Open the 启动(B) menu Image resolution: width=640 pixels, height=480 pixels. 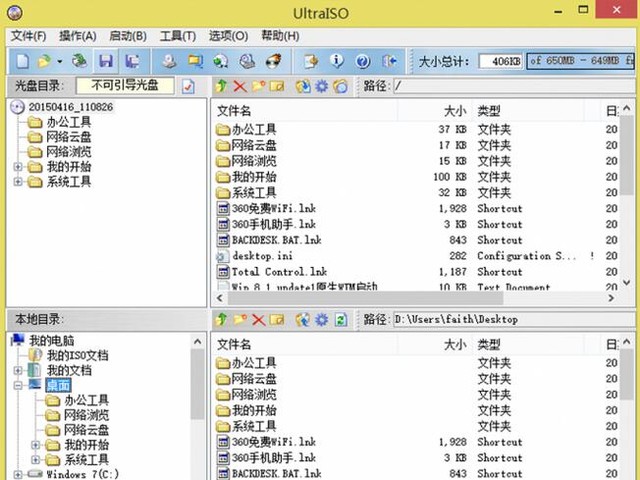click(x=128, y=36)
